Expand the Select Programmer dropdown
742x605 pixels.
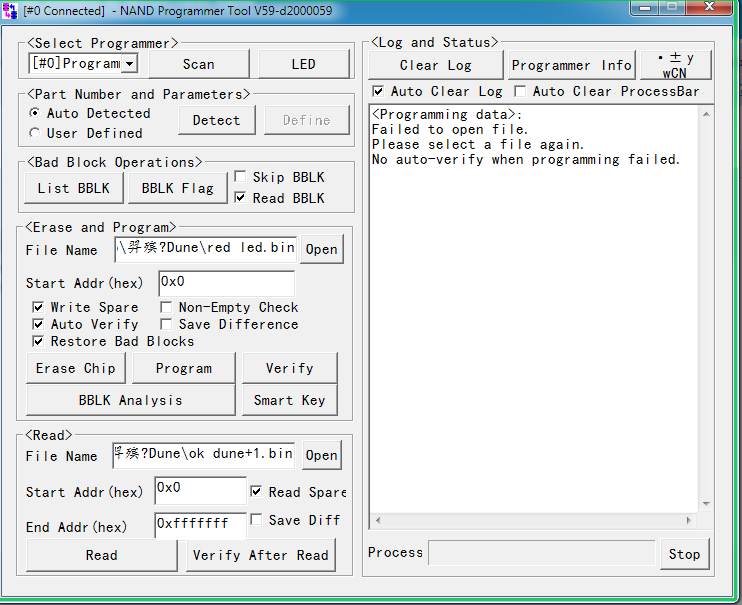click(x=130, y=64)
